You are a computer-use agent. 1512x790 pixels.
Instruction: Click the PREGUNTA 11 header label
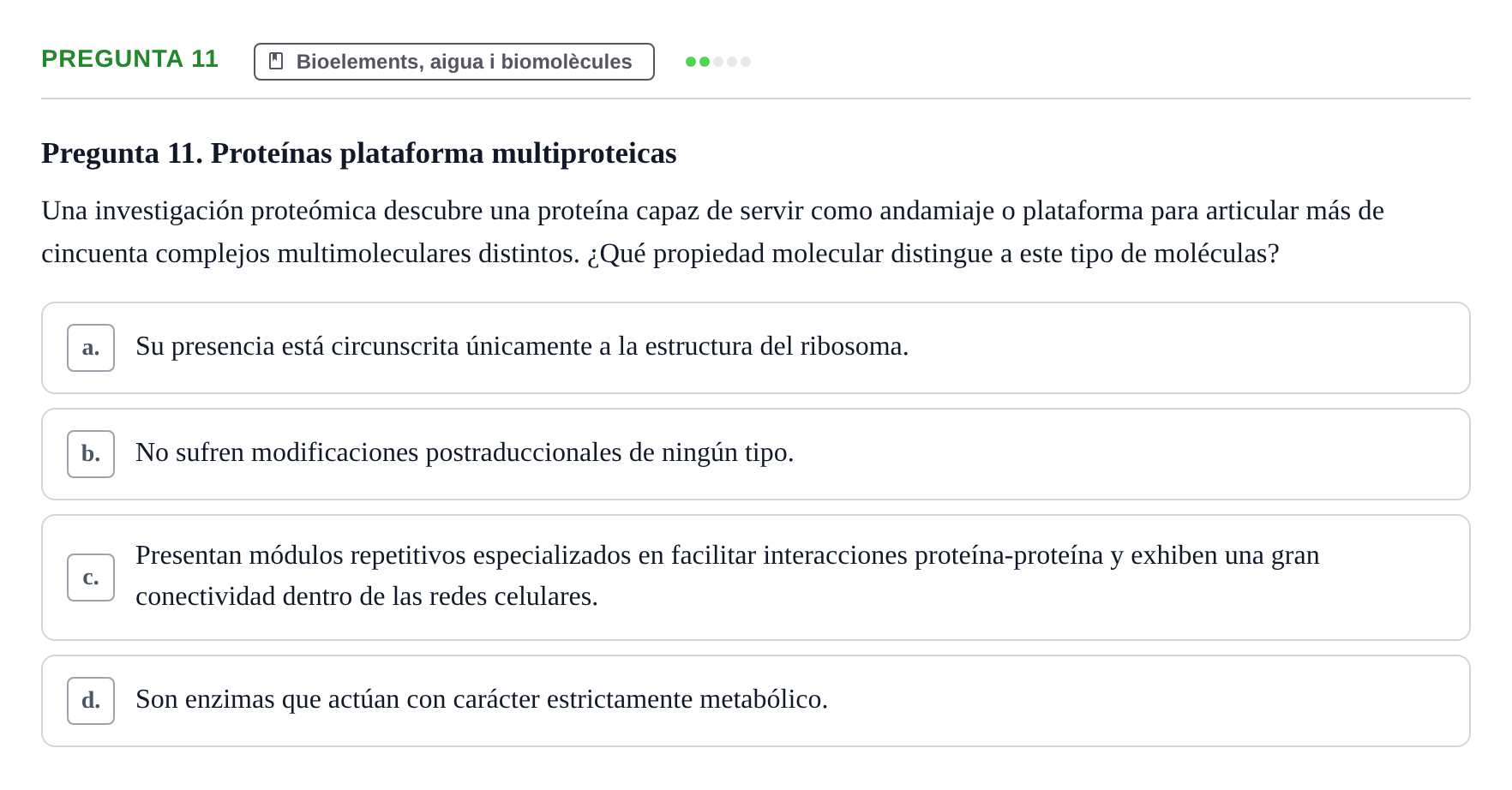click(x=129, y=59)
